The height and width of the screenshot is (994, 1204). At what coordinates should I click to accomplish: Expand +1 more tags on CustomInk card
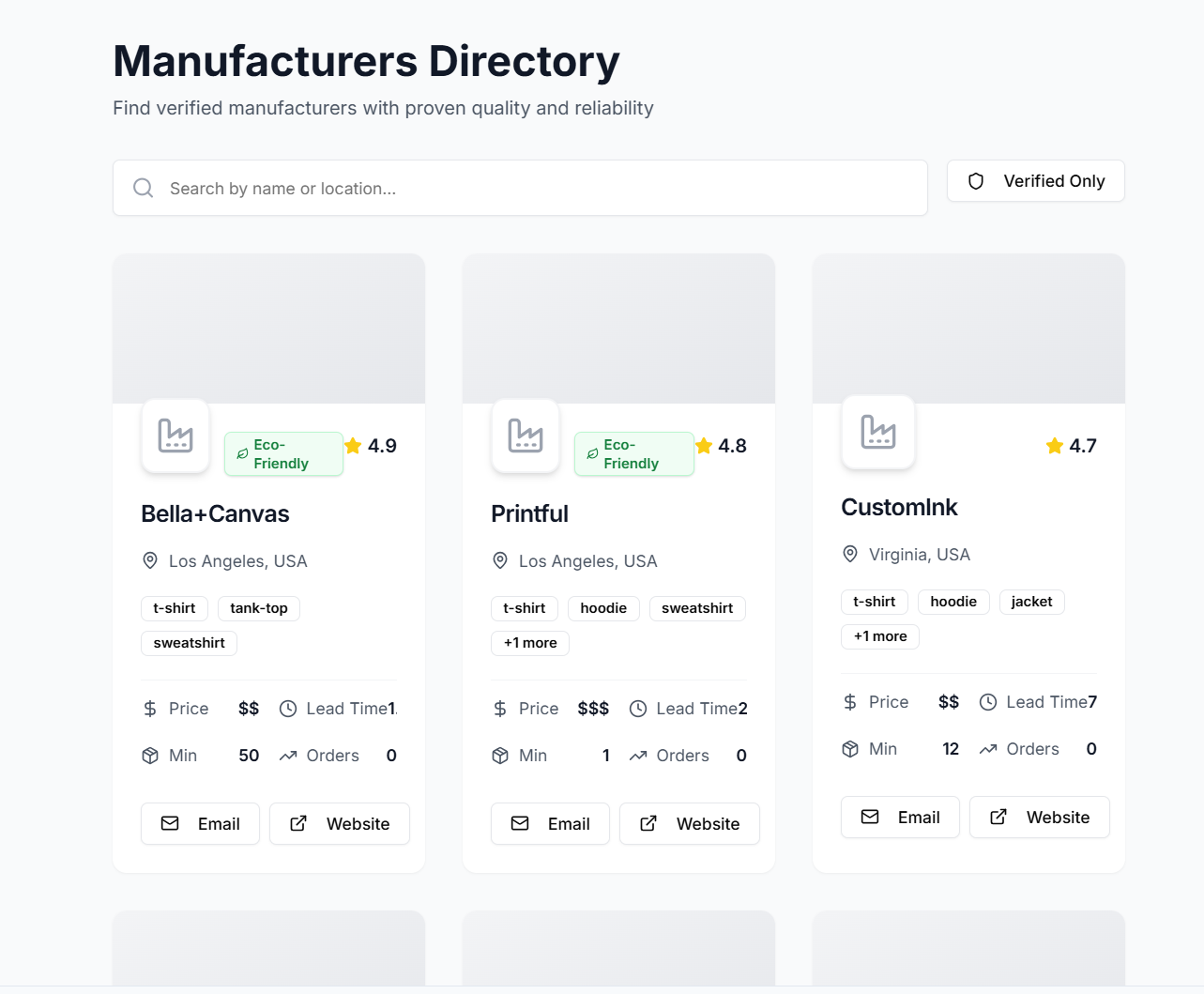(x=879, y=636)
